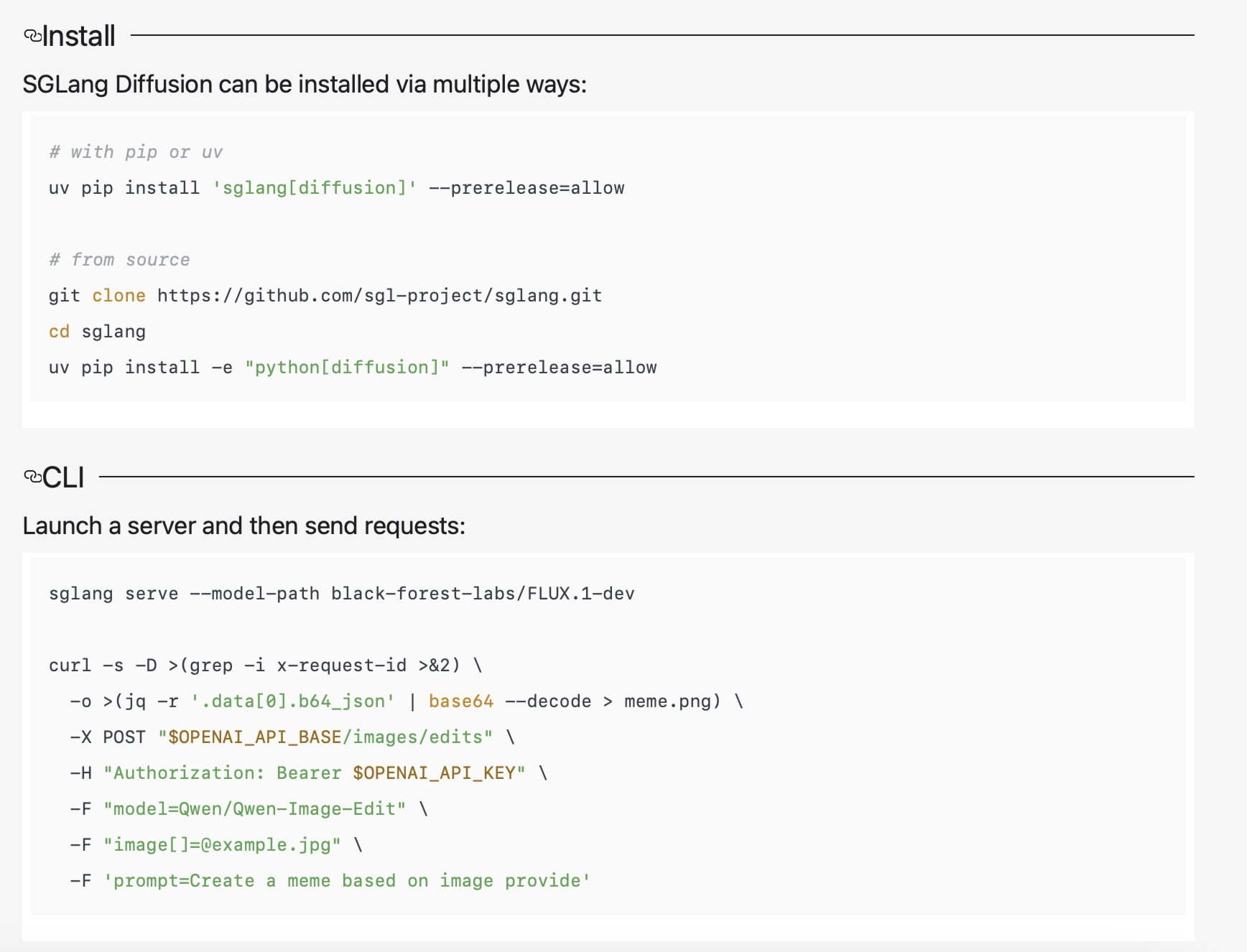
Task: Click the curl -s -D command line
Action: (x=264, y=666)
